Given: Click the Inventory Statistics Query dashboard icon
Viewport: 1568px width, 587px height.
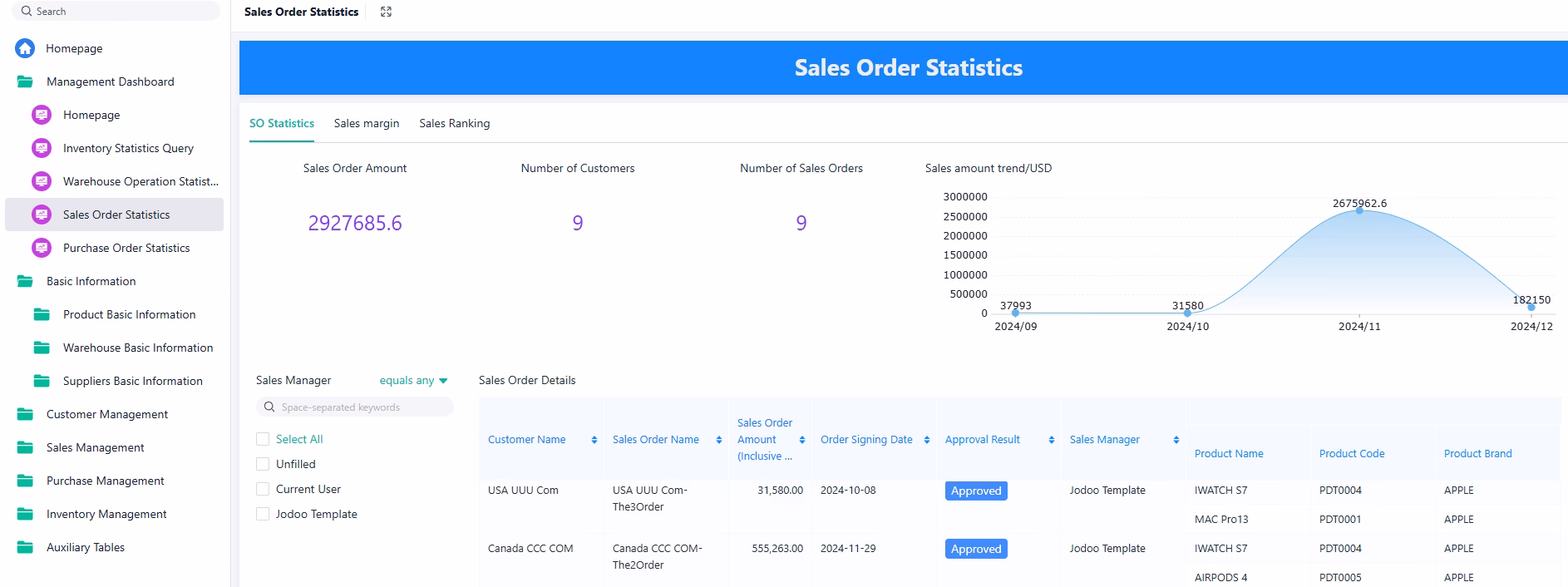Looking at the screenshot, I should coord(41,148).
